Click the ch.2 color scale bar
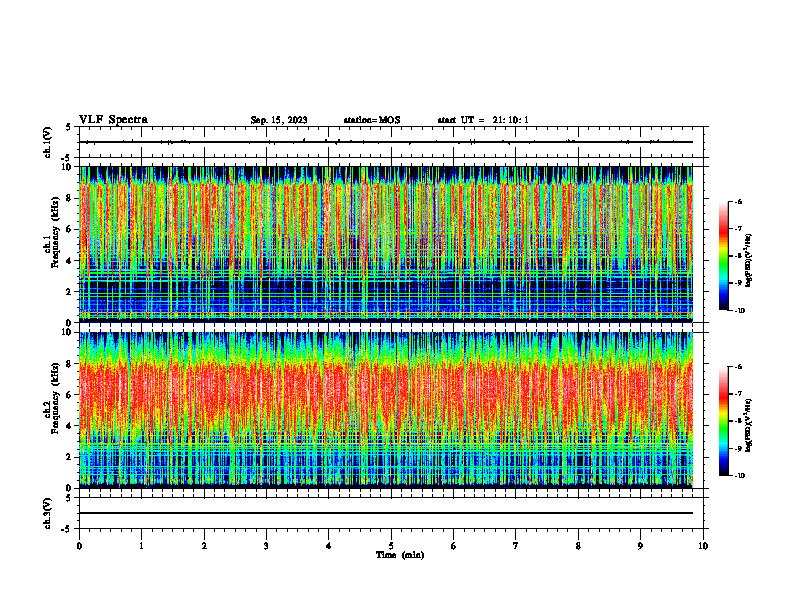The height and width of the screenshot is (612, 792). tap(723, 421)
